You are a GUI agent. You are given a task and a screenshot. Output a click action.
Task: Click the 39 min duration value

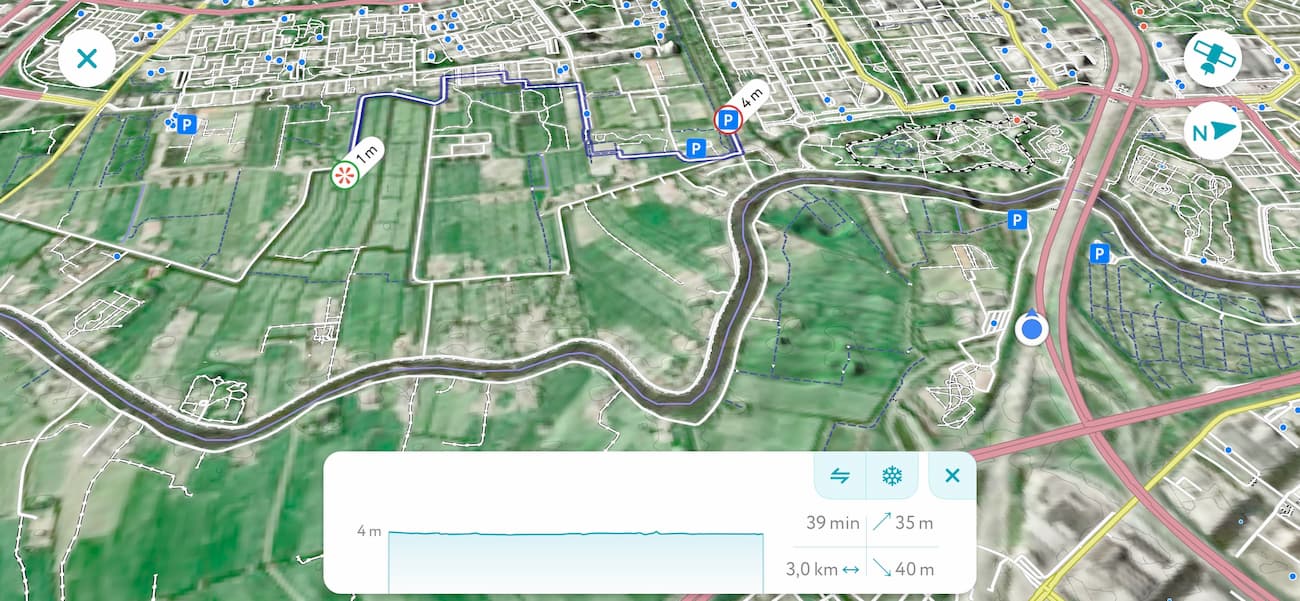[x=832, y=522]
